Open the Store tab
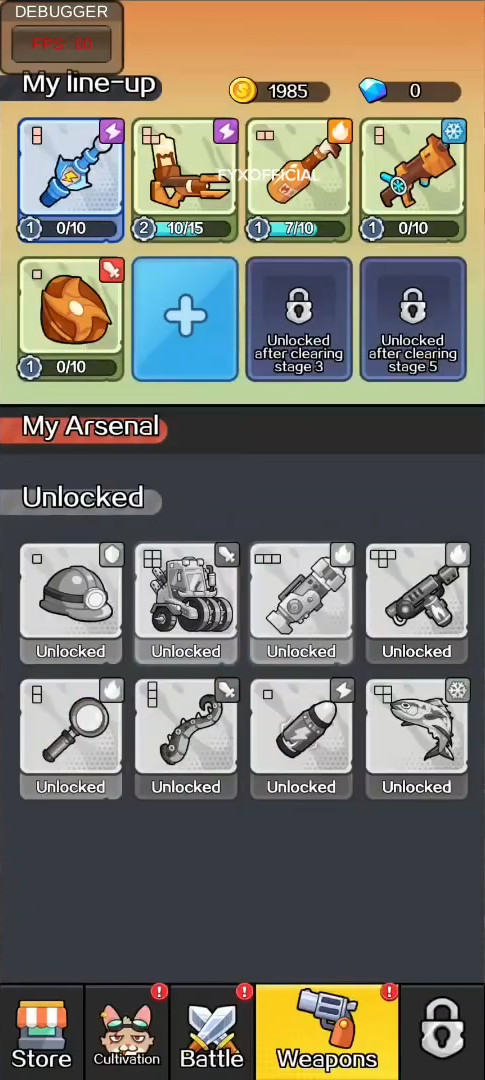485x1080 pixels. click(x=41, y=1033)
